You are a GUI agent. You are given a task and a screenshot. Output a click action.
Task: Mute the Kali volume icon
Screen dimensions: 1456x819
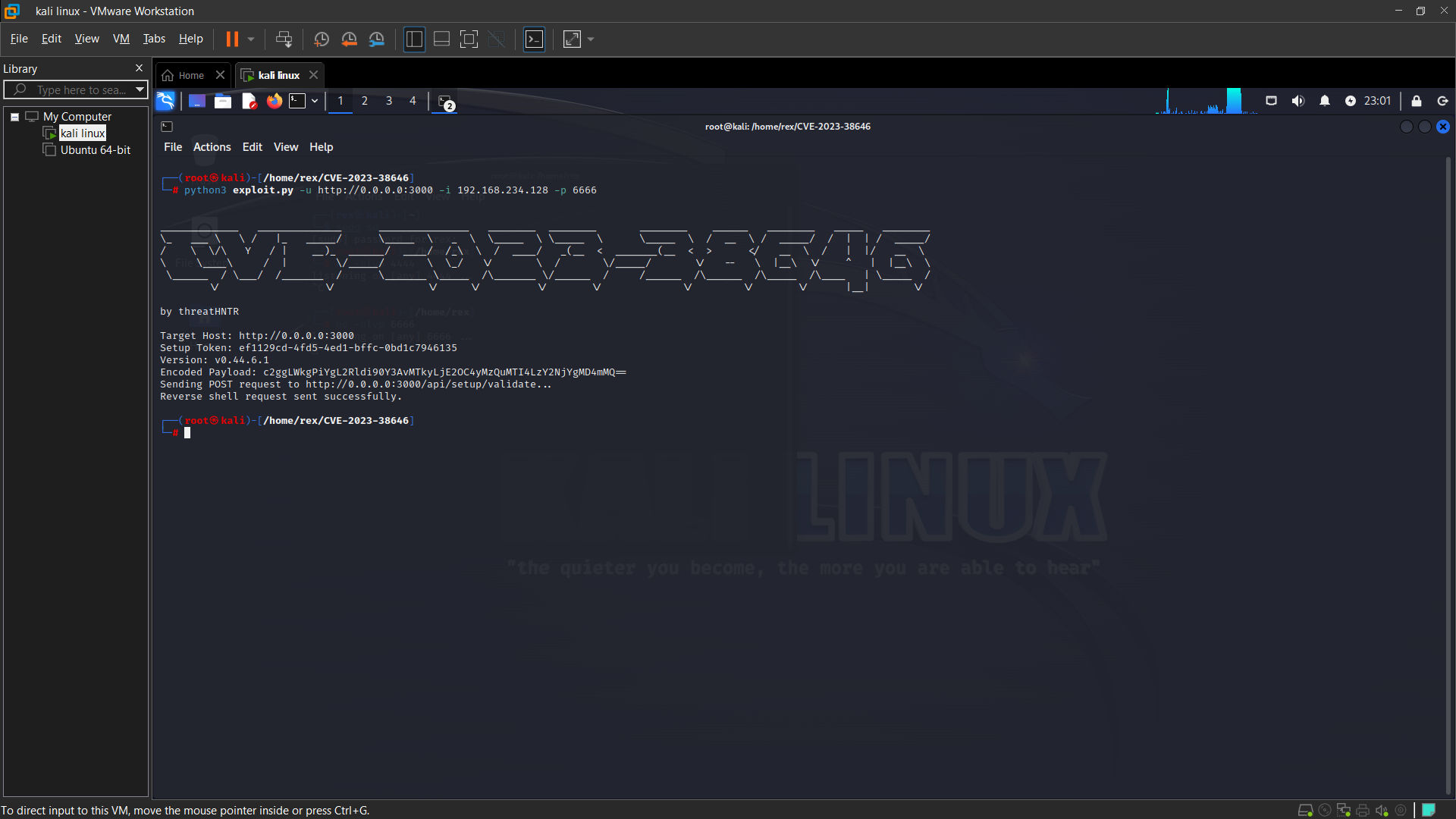click(1298, 101)
